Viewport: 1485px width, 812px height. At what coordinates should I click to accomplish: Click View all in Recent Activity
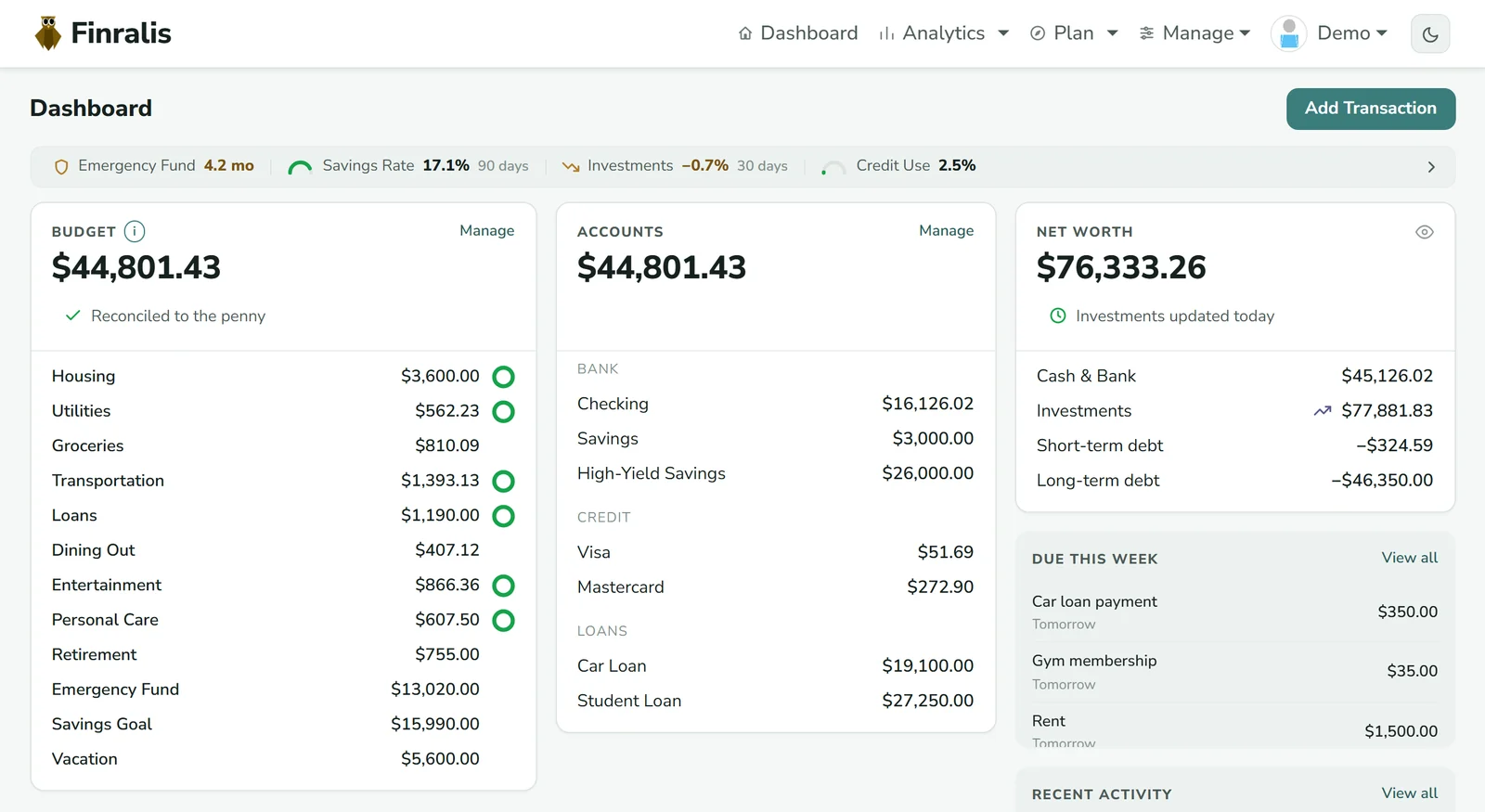(1410, 793)
